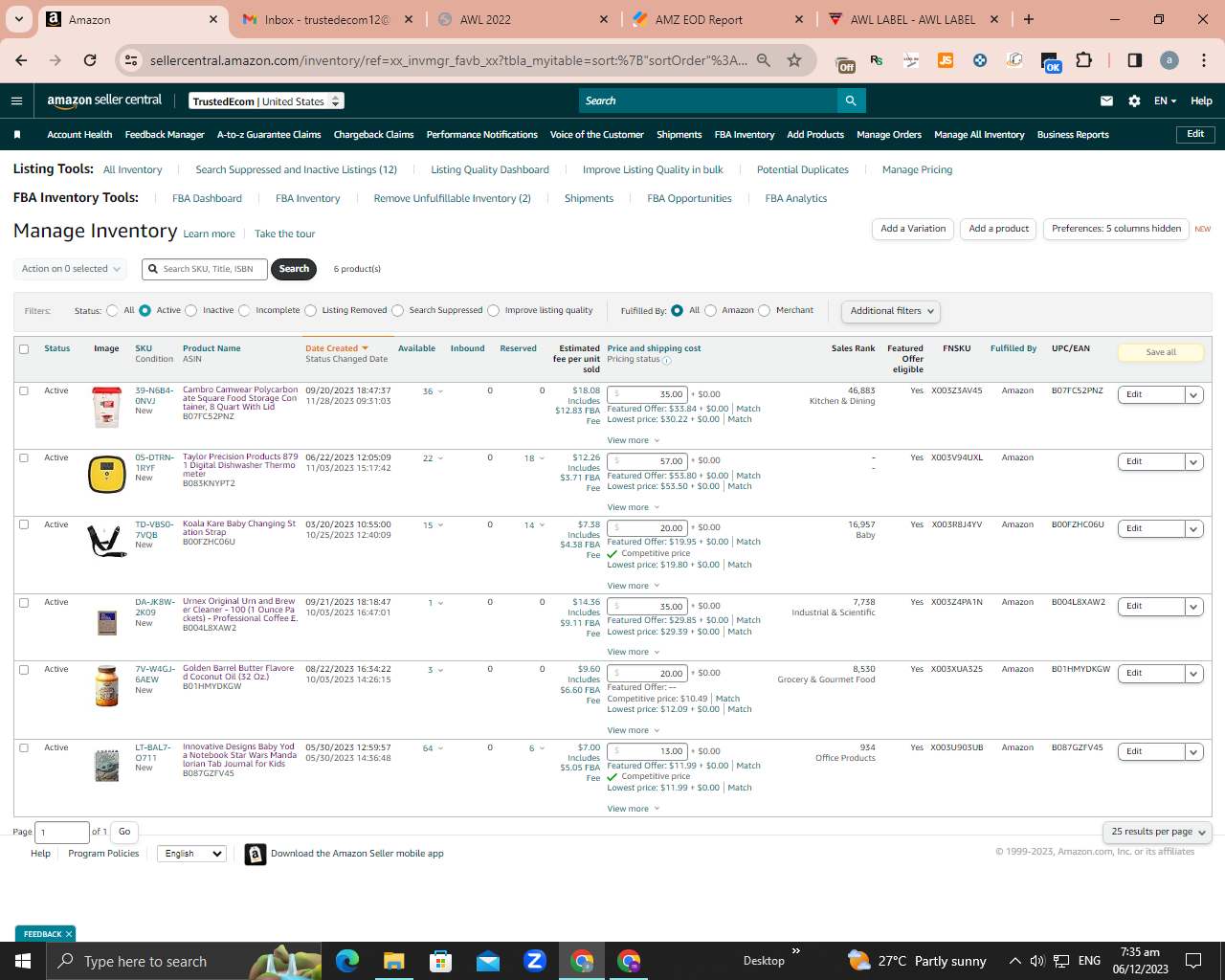The width and height of the screenshot is (1225, 980).
Task: Open Remove Unfulfillable Inventory (2) link
Action: pos(452,199)
